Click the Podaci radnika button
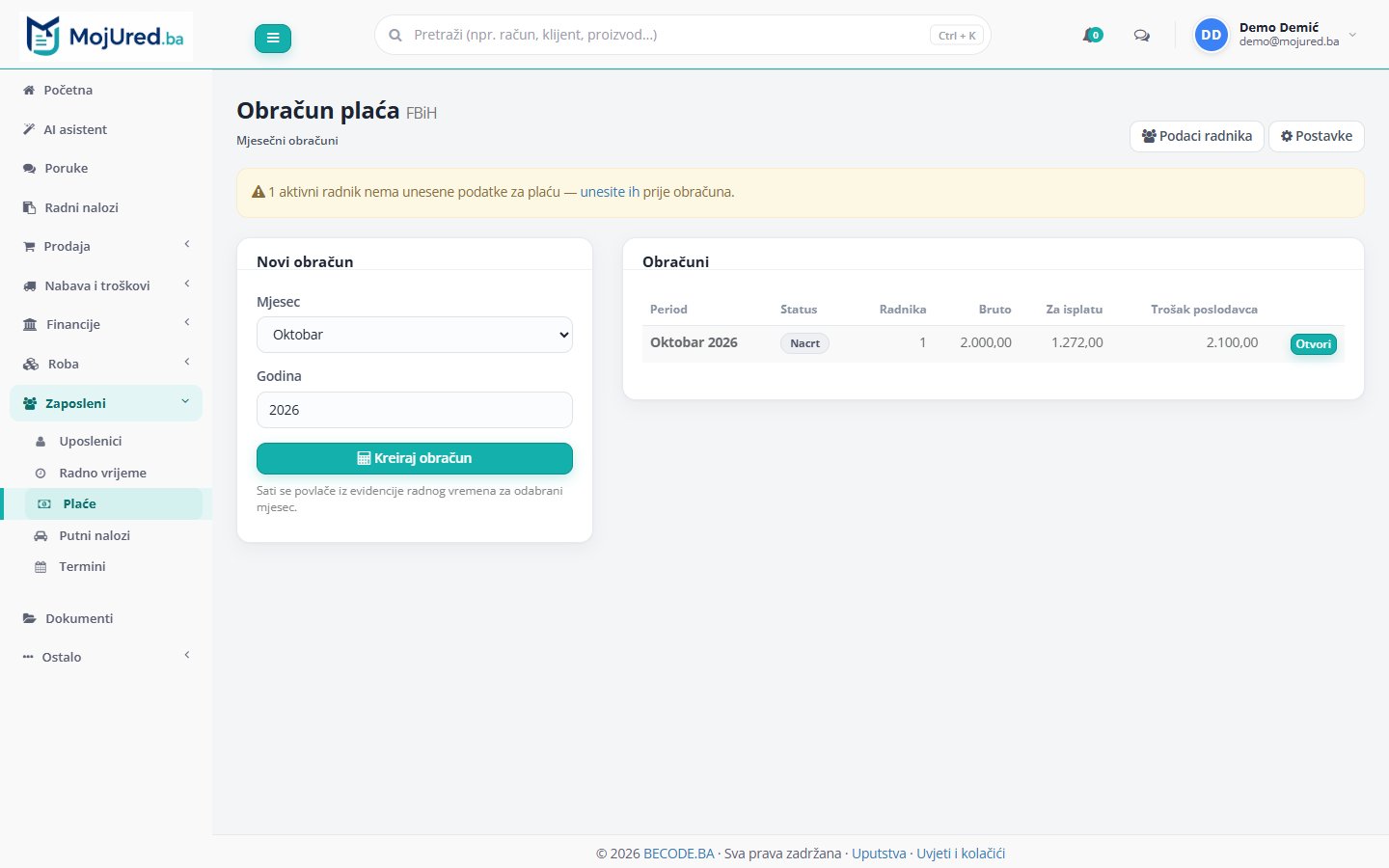The image size is (1389, 868). 1196,136
